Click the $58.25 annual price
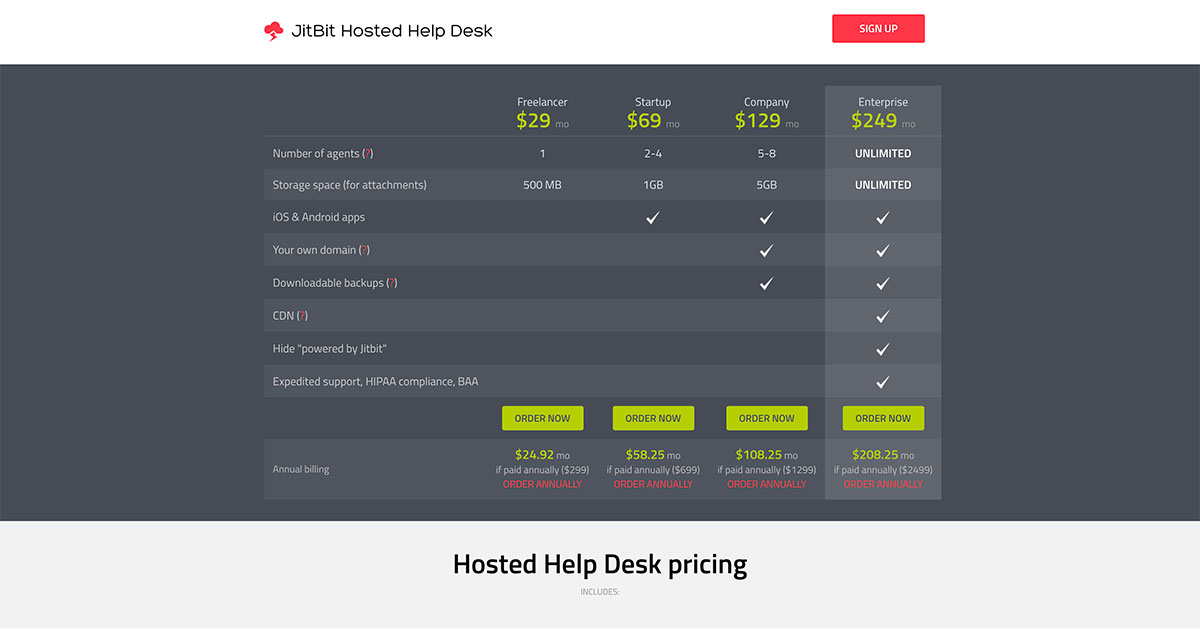1200x629 pixels. (x=645, y=454)
